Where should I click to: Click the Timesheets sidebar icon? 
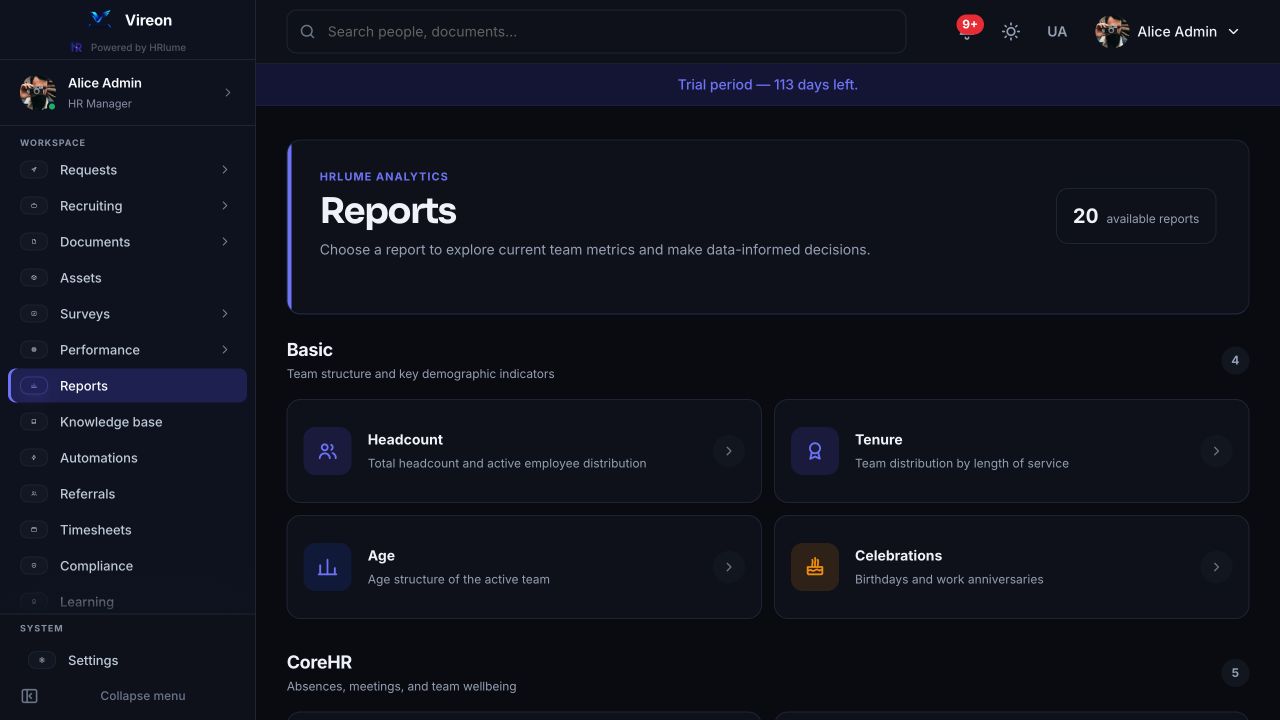point(34,530)
